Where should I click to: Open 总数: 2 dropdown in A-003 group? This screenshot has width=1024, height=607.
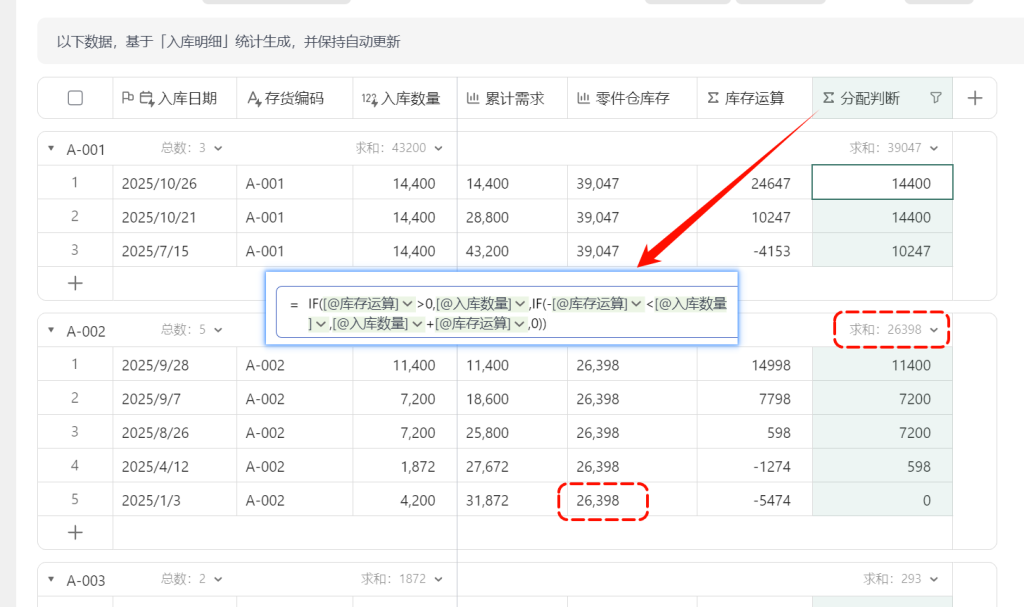coord(191,579)
